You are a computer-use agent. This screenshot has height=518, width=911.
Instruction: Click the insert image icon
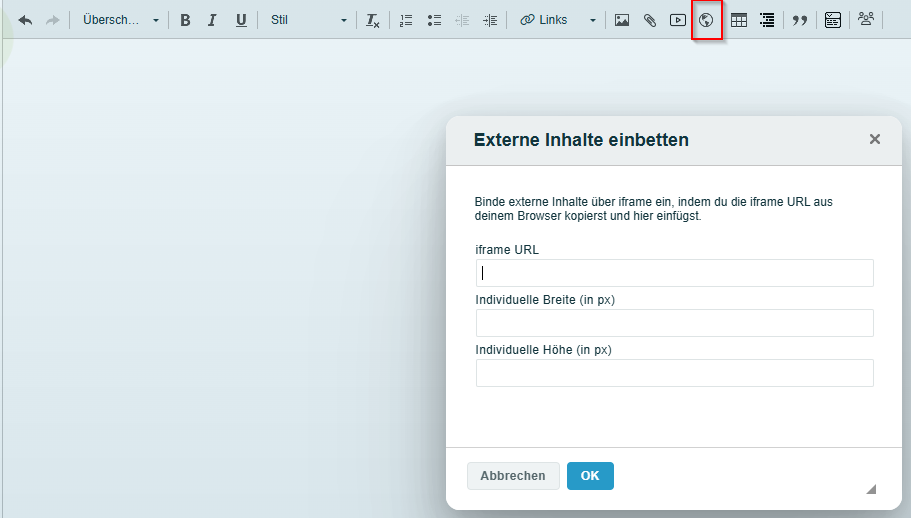[622, 20]
